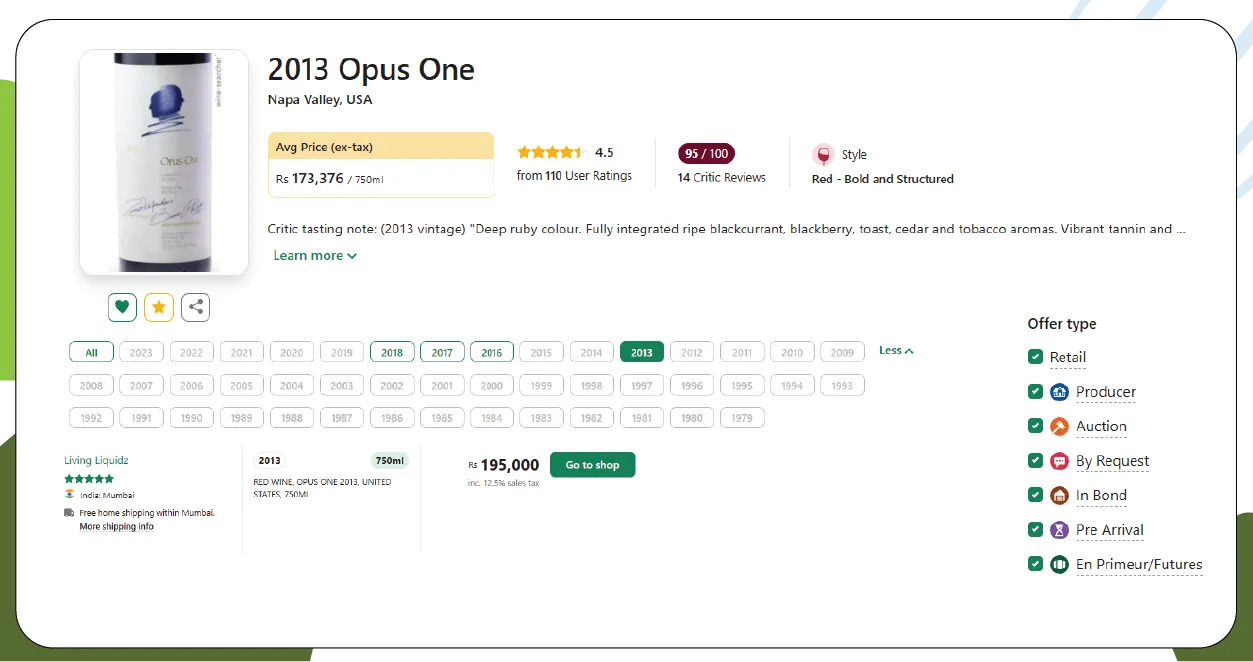Pick the 1979 vintage chip
This screenshot has height=662, width=1253.
pyautogui.click(x=742, y=418)
